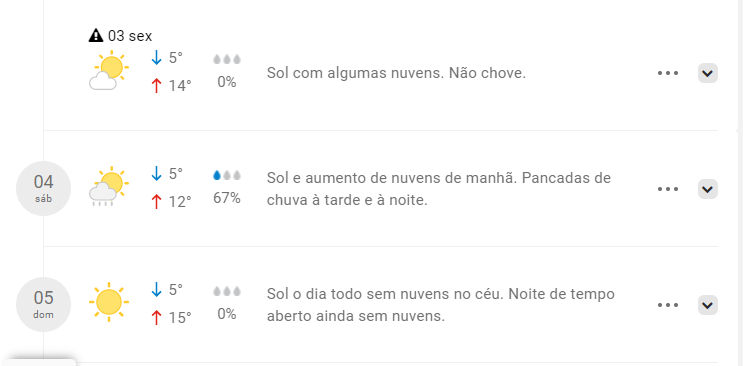The height and width of the screenshot is (366, 743).
Task: Expand the Saturday 04 forecast details chevron
Action: point(707,189)
